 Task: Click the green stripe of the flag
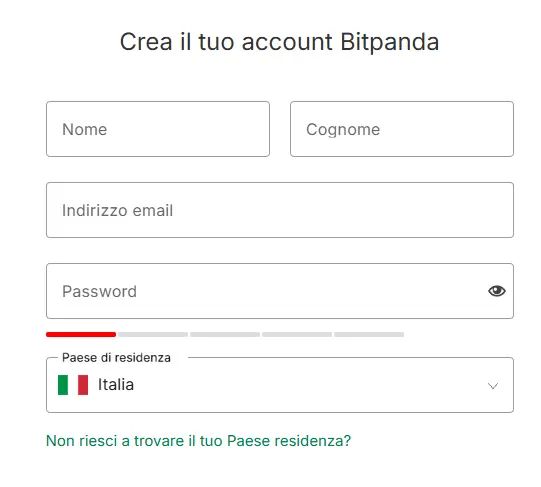[x=63, y=385]
